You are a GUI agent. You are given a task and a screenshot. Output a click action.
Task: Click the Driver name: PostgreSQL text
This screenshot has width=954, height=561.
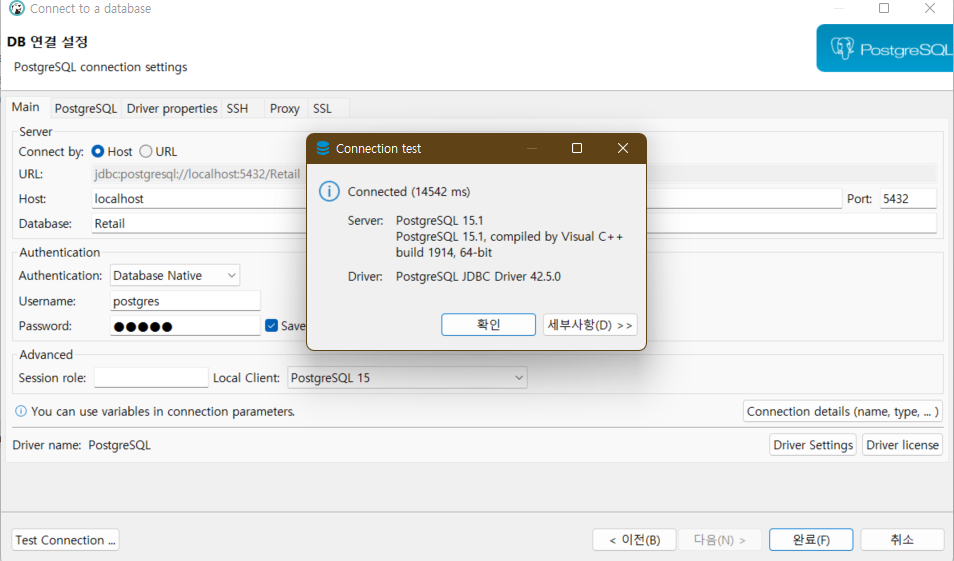click(82, 445)
